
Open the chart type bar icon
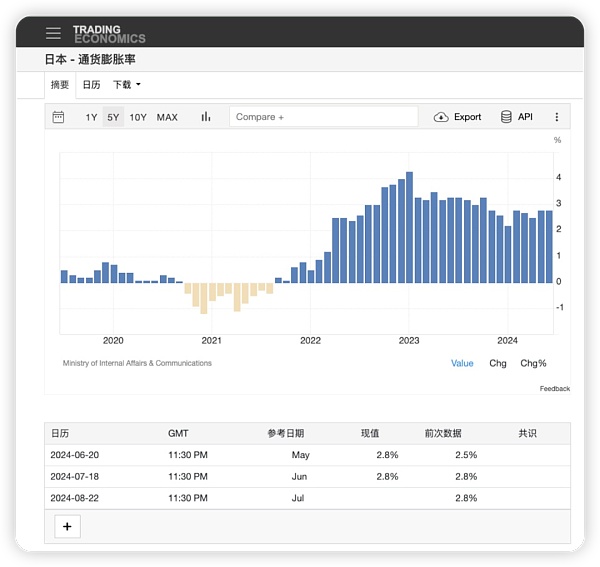206,117
